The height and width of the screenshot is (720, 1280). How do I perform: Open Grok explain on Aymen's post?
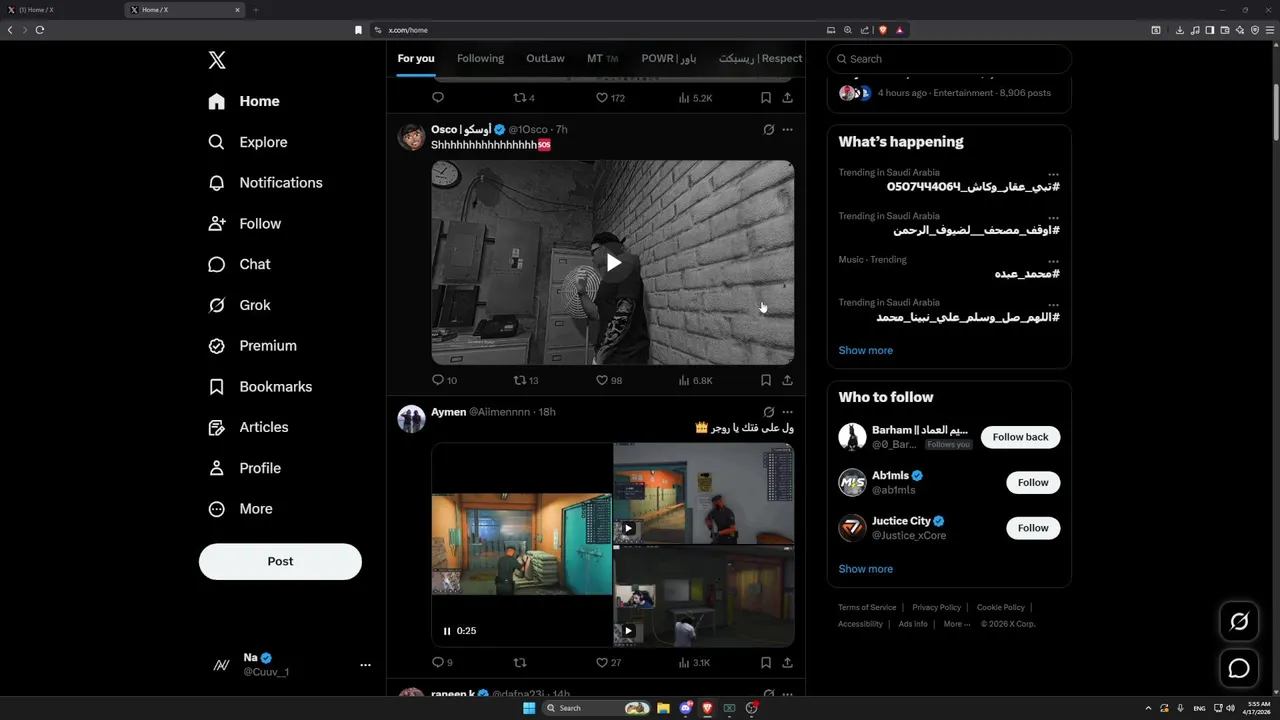(x=768, y=412)
